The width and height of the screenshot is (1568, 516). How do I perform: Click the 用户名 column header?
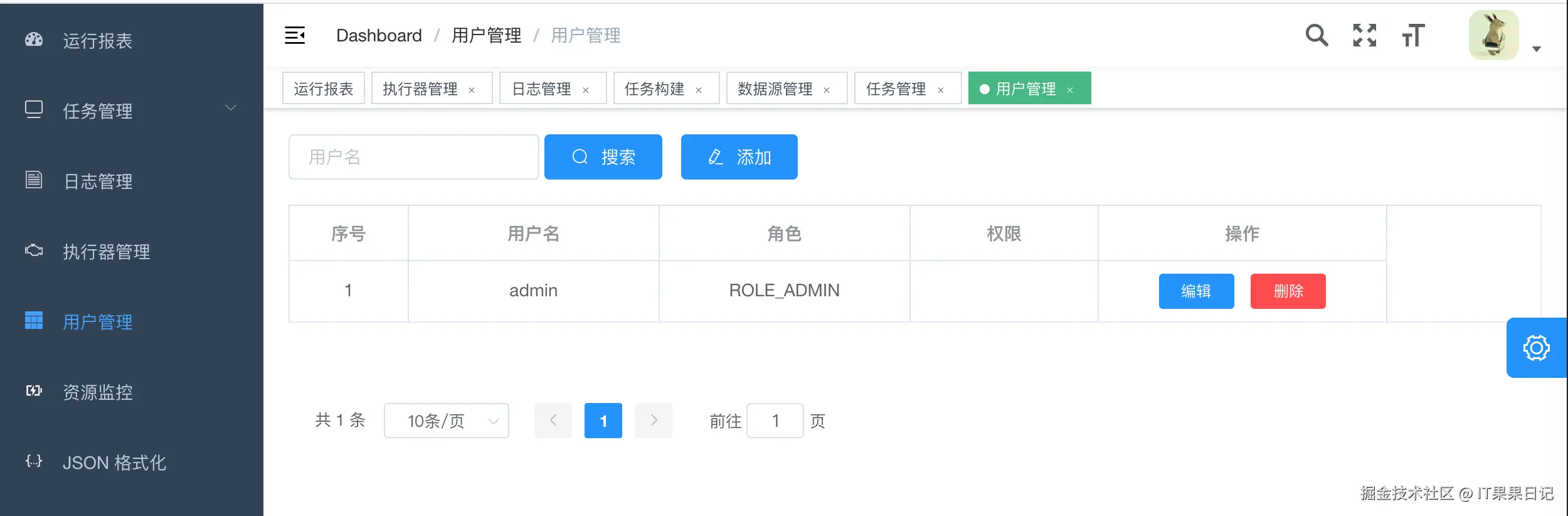point(534,234)
